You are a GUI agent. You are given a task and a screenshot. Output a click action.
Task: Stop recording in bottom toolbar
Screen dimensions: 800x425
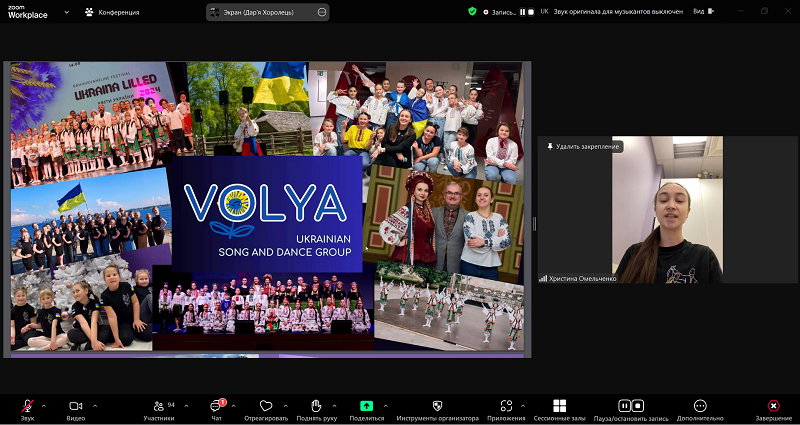tap(637, 406)
